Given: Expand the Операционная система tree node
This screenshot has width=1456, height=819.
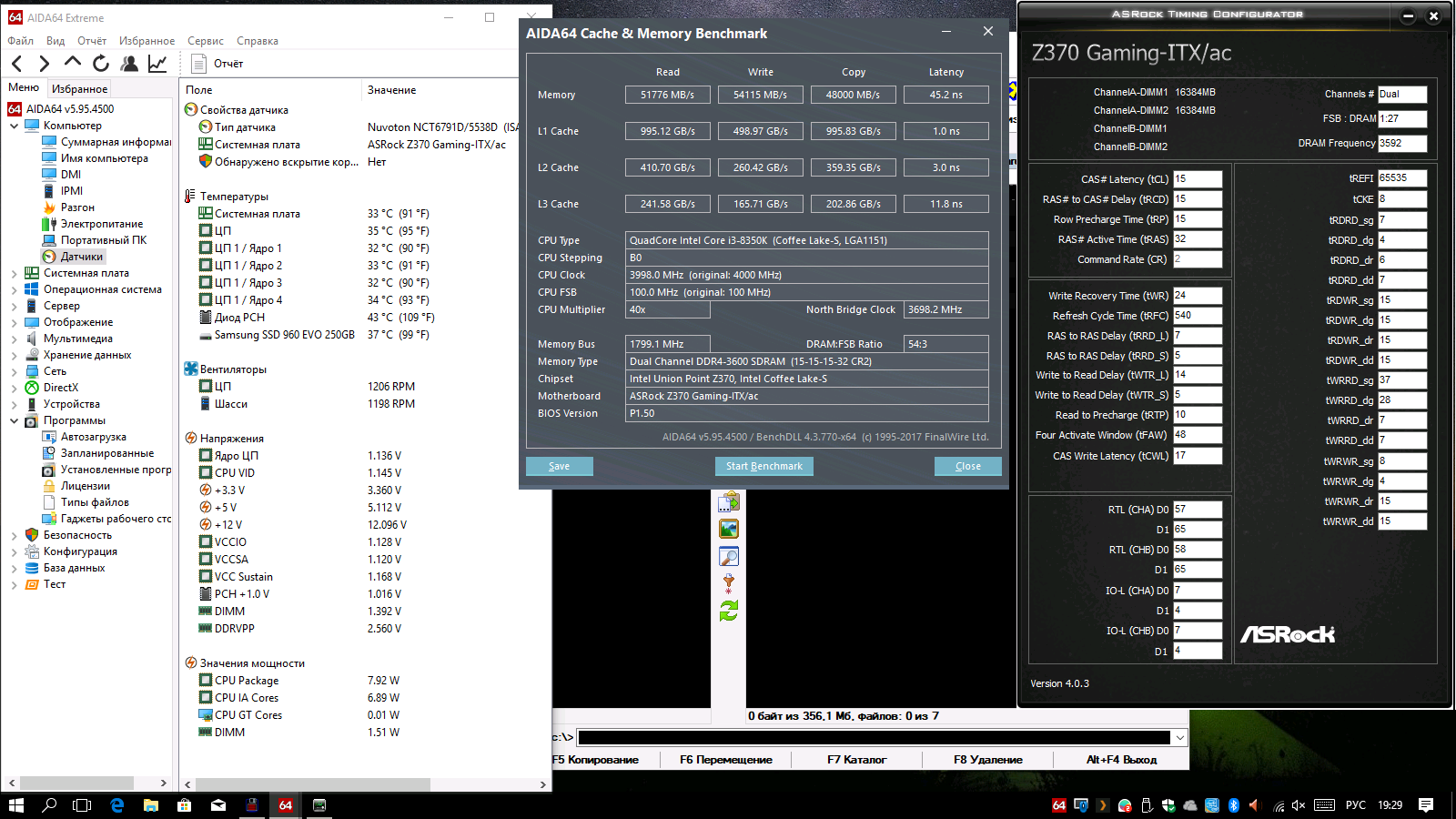Looking at the screenshot, I should pos(14,289).
